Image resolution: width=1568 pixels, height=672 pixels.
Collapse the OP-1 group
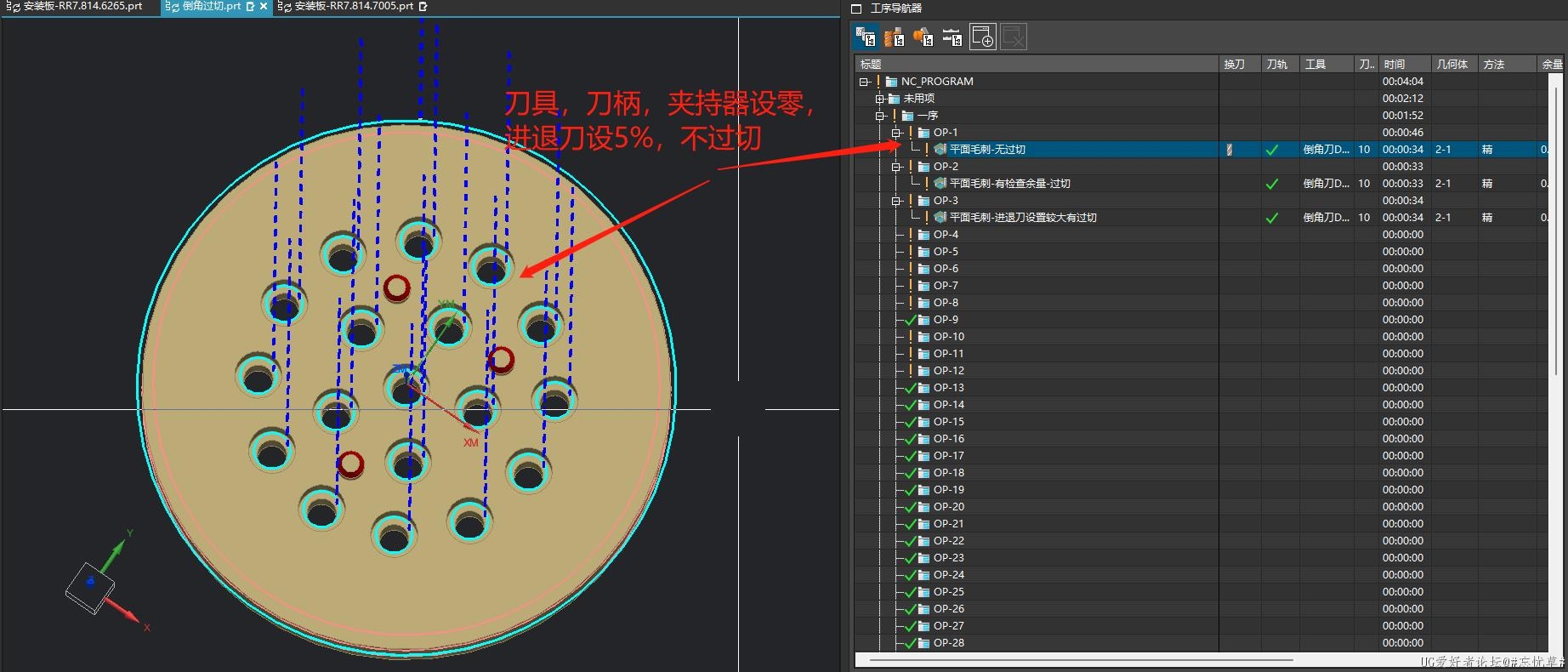click(x=896, y=133)
